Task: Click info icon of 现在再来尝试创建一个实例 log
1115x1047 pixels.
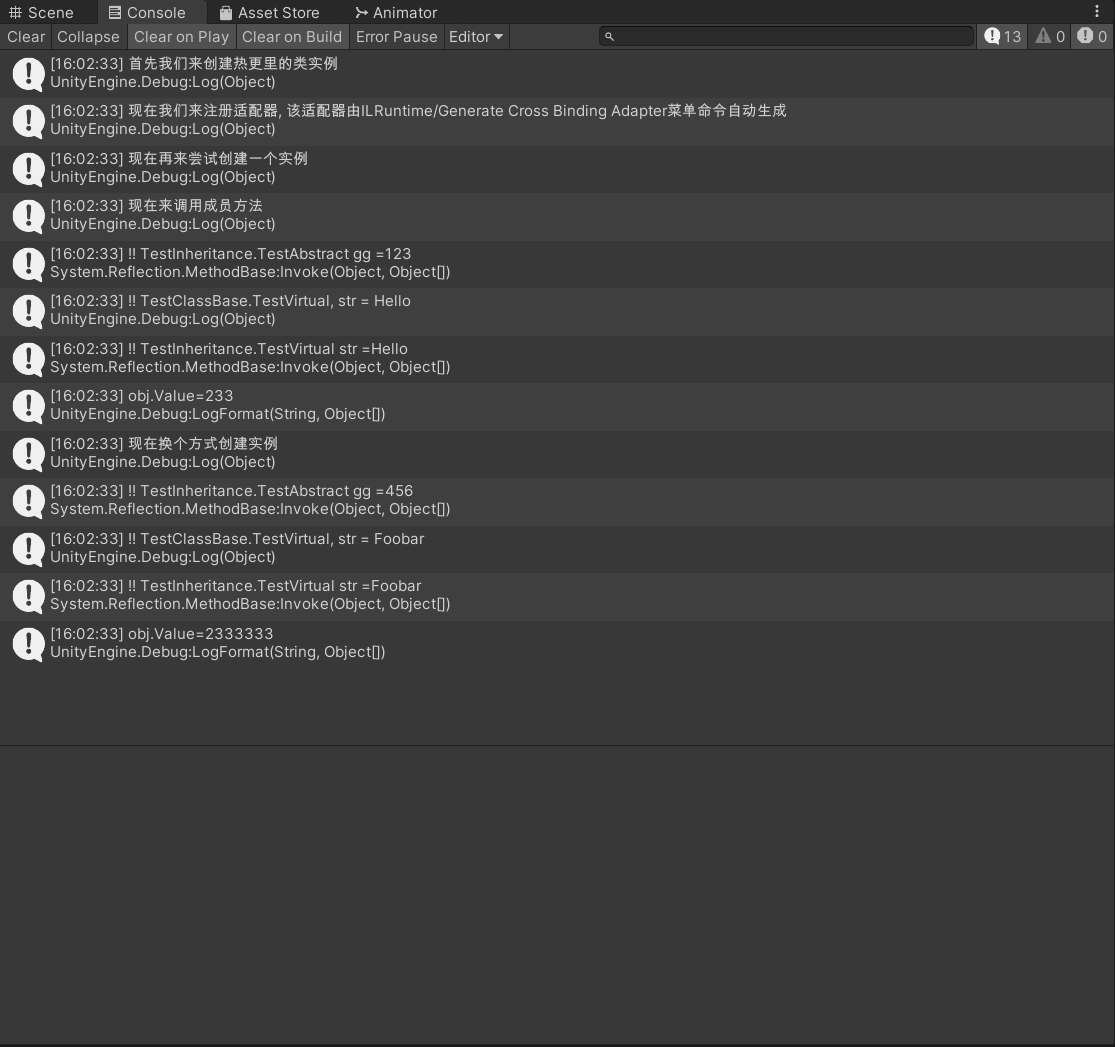Action: click(x=28, y=169)
